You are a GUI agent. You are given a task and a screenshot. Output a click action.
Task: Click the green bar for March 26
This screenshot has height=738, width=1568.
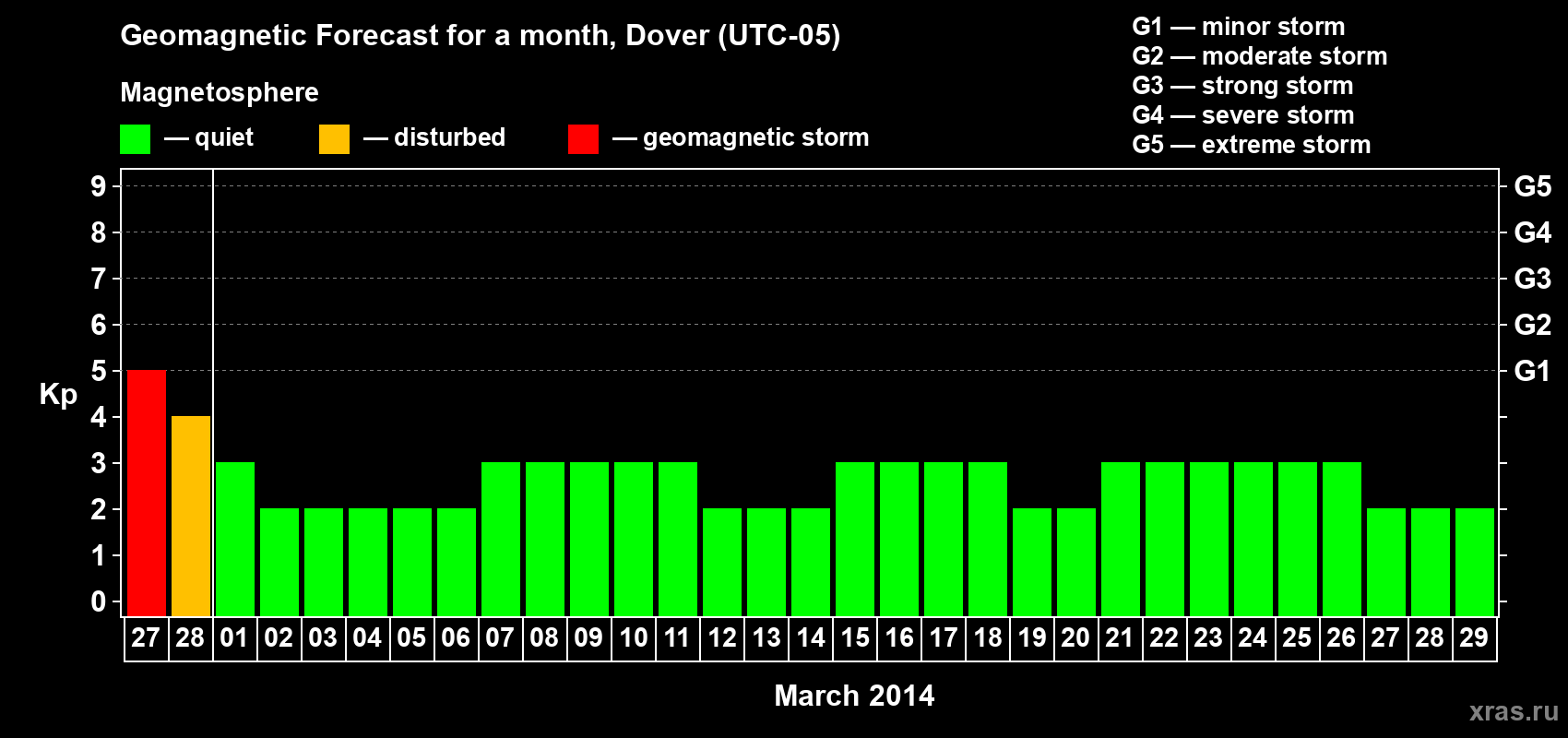pos(1342,539)
